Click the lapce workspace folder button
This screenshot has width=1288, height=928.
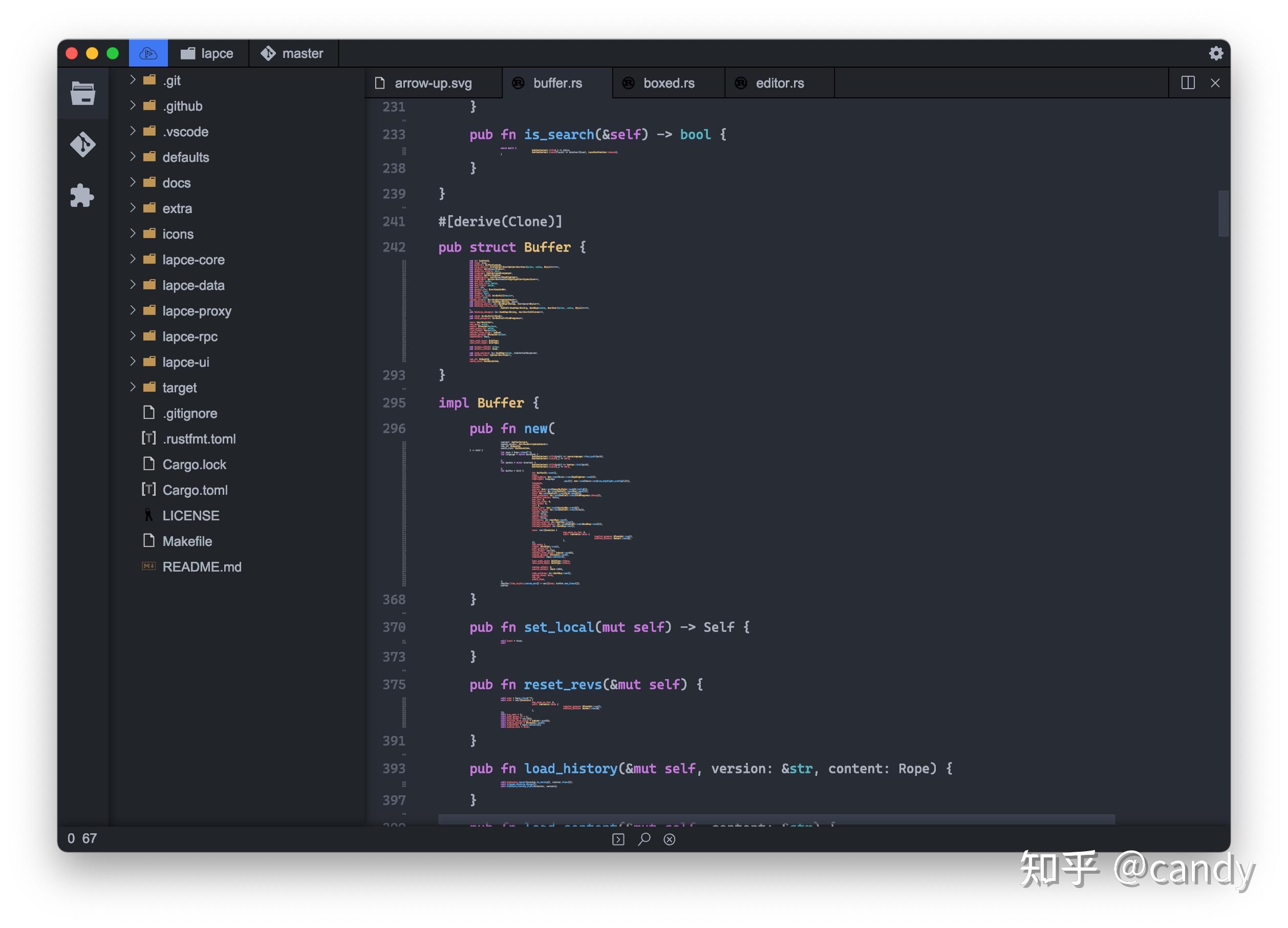point(208,53)
